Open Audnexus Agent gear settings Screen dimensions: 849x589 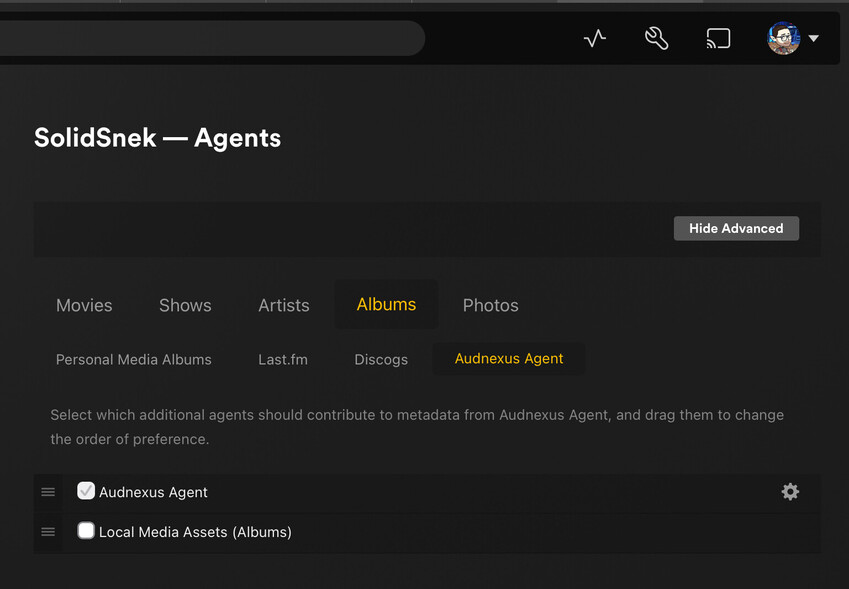790,492
